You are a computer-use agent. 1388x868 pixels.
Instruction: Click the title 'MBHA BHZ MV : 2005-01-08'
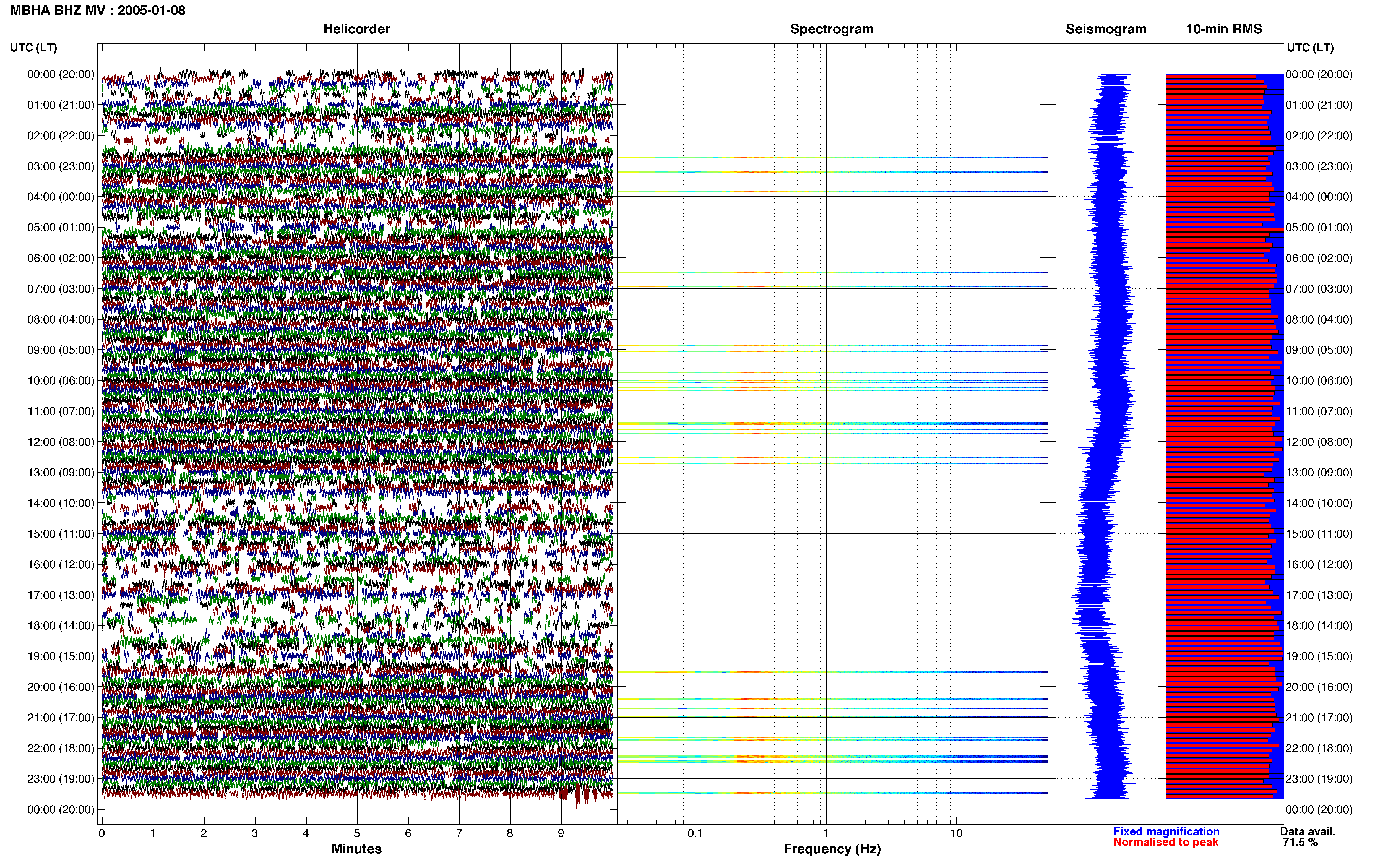tap(98, 10)
